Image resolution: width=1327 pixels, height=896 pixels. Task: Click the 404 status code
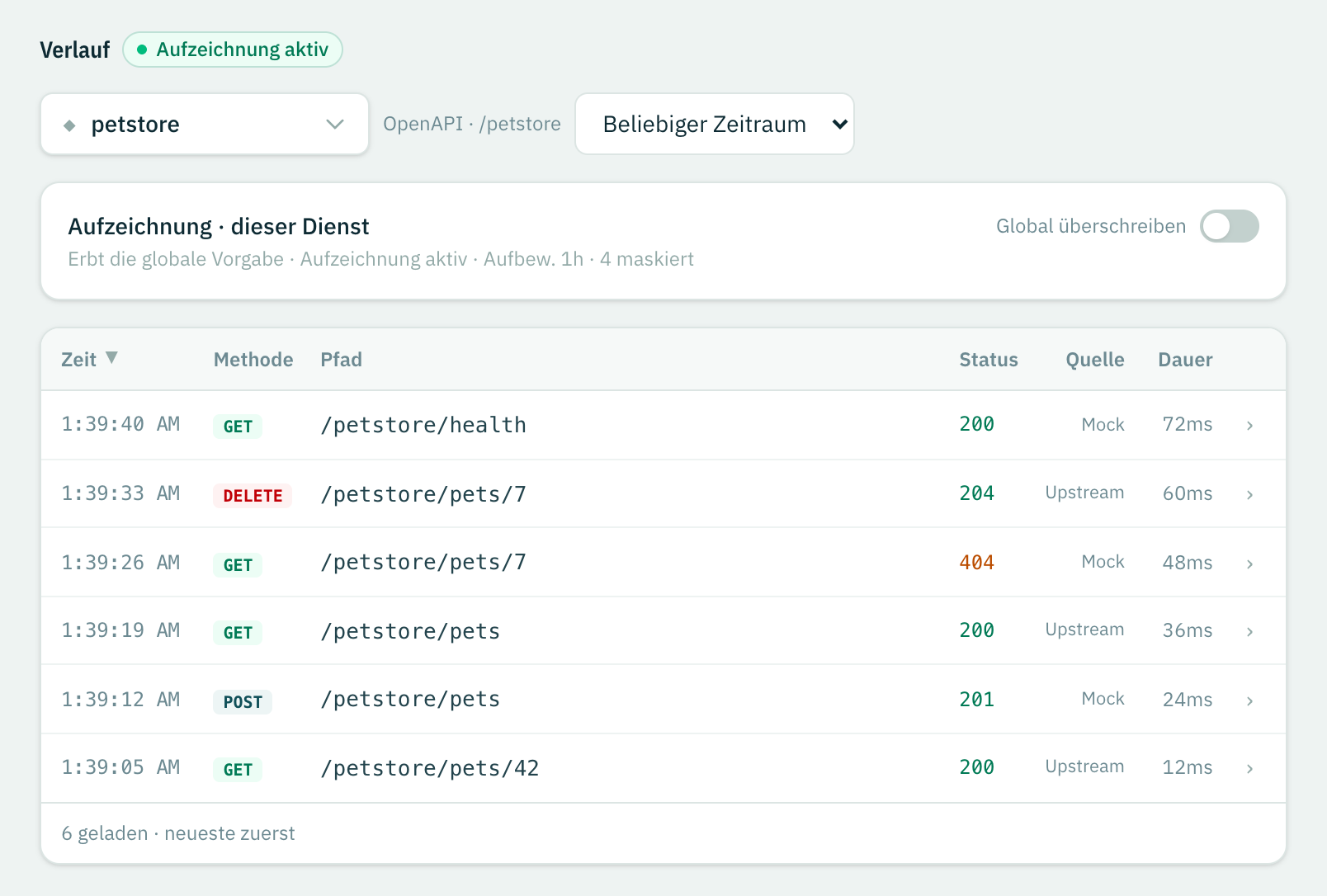977,563
